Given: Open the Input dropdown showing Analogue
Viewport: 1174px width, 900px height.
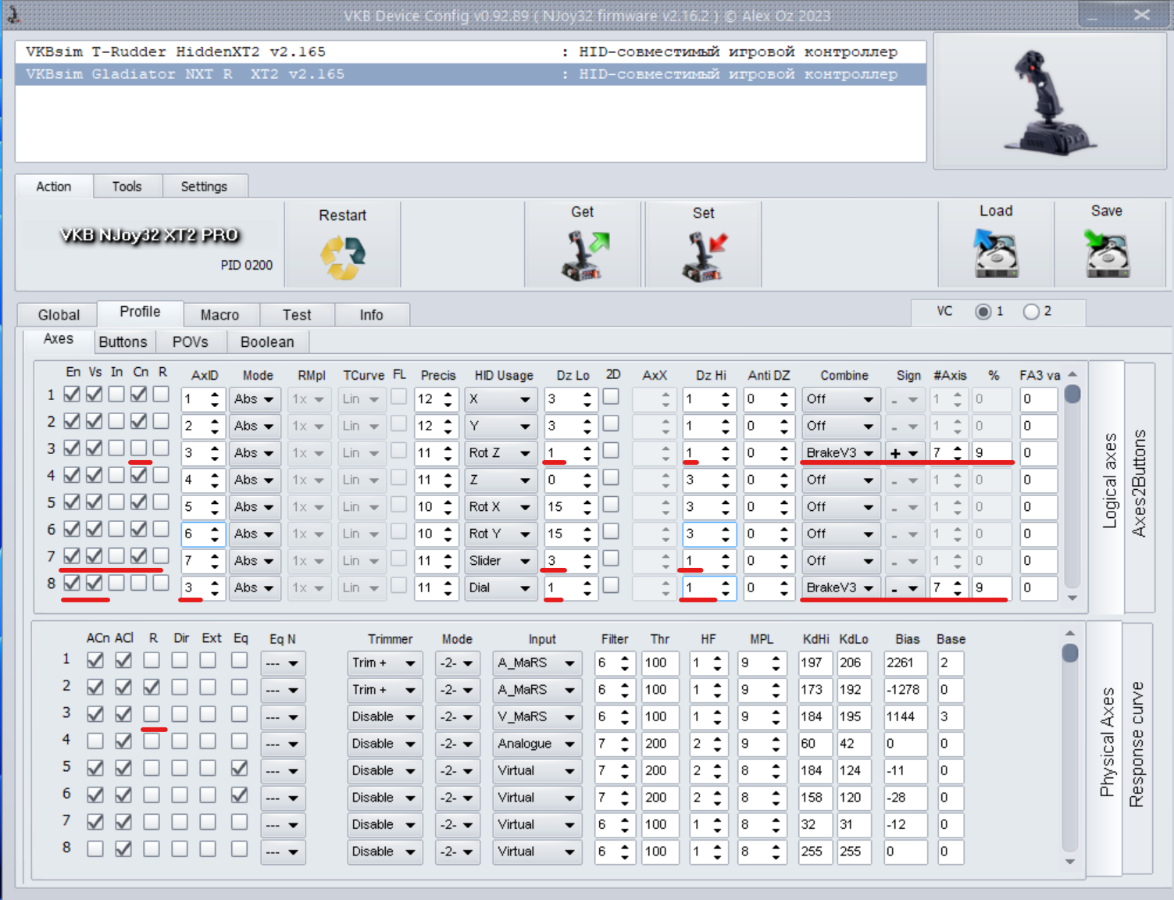Looking at the screenshot, I should pyautogui.click(x=537, y=744).
